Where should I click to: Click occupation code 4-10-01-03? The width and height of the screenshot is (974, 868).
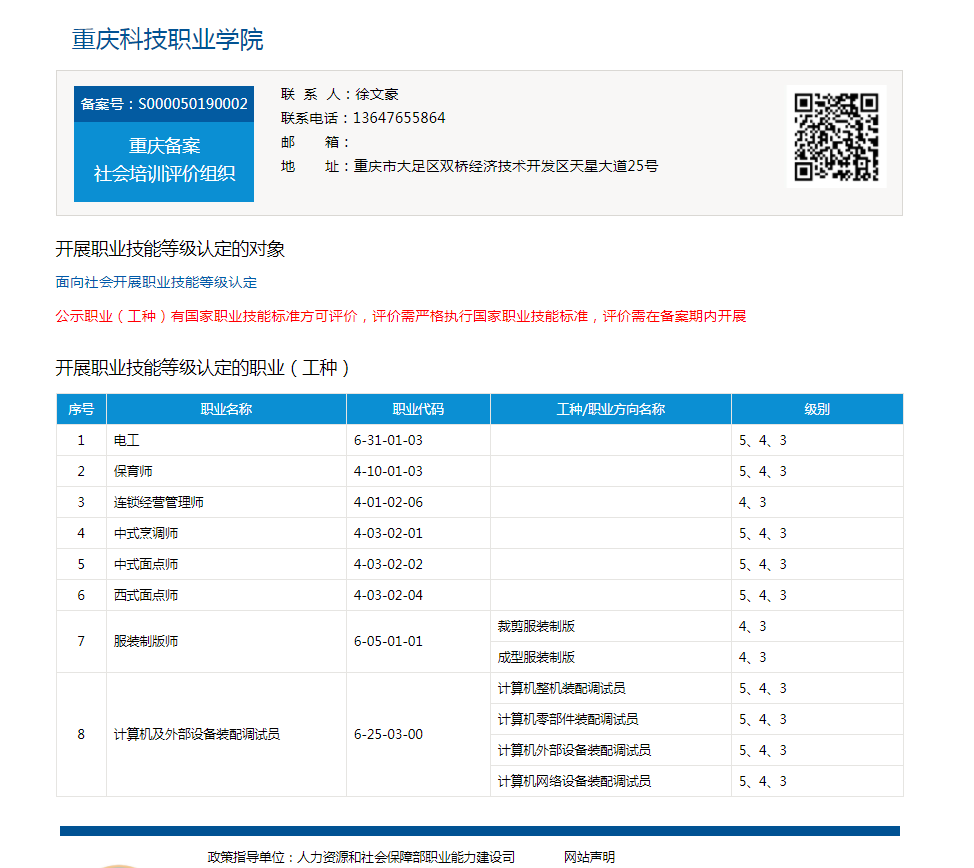[388, 472]
